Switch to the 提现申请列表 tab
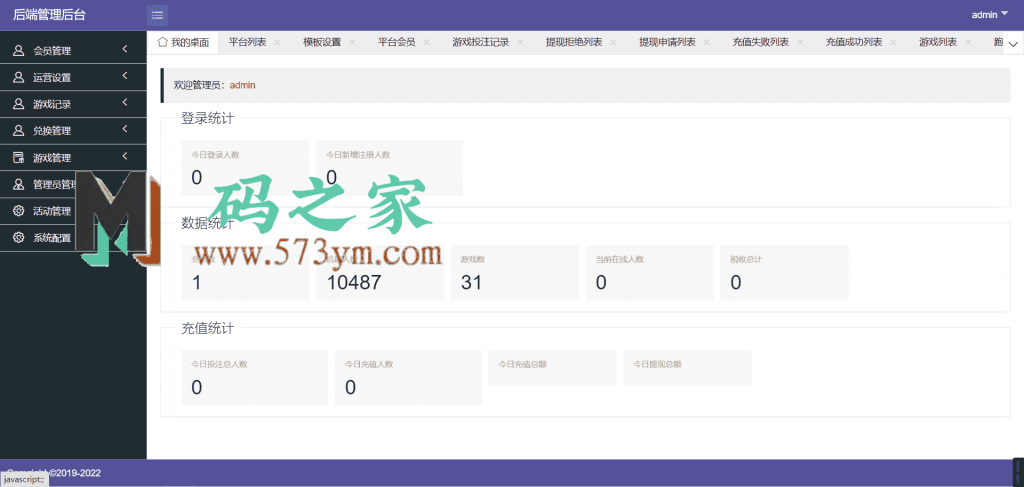 click(x=667, y=43)
